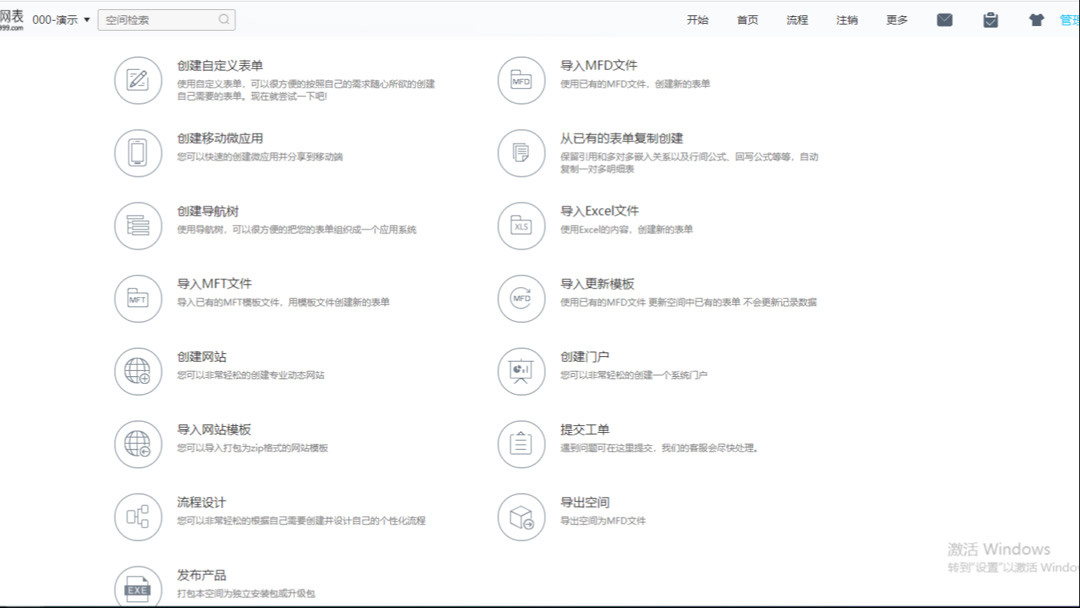This screenshot has height=608, width=1080.
Task: Open 创建导航树 via its tree icon
Action: (138, 226)
